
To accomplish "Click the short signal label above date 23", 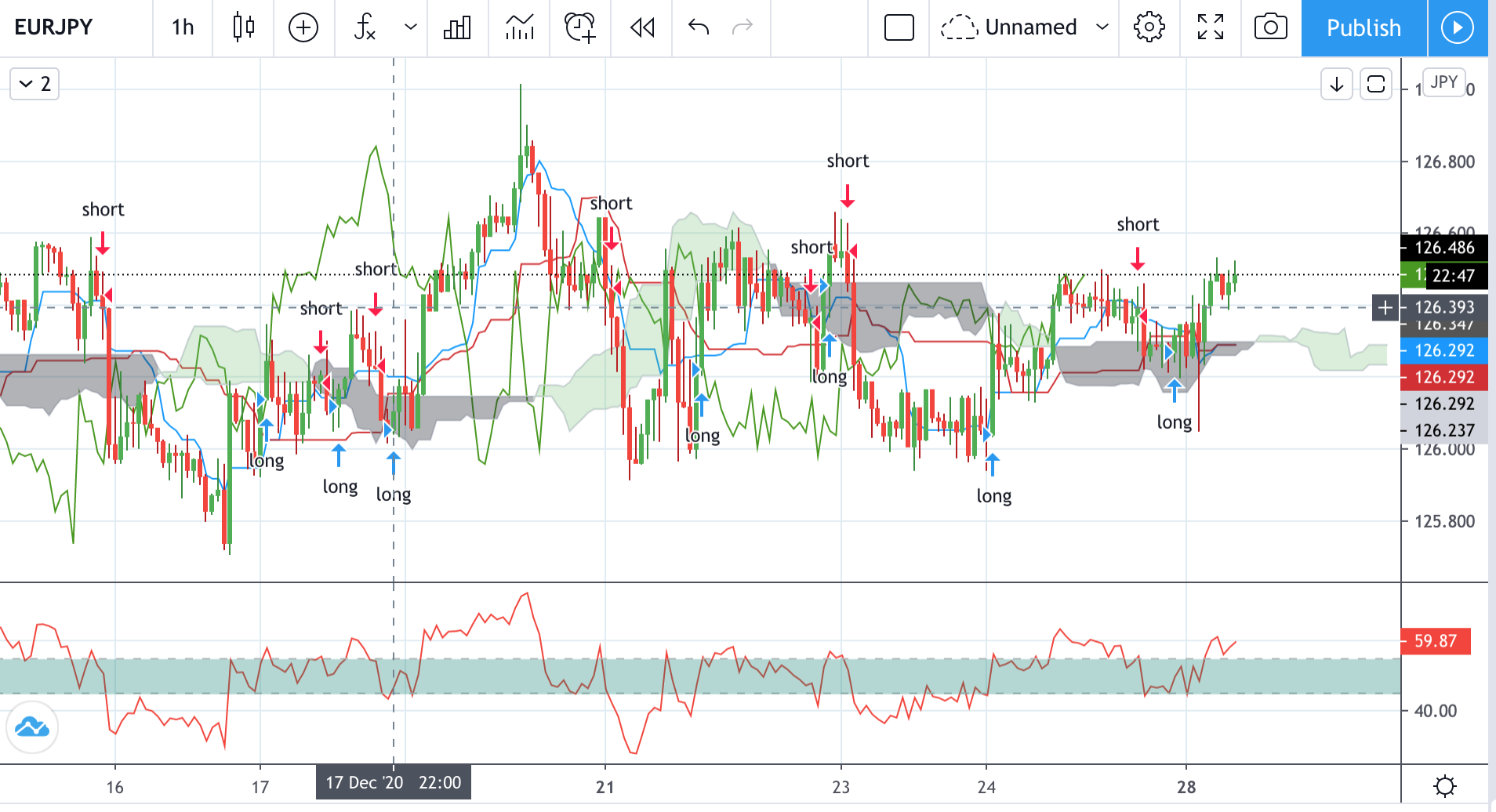I will 848,161.
